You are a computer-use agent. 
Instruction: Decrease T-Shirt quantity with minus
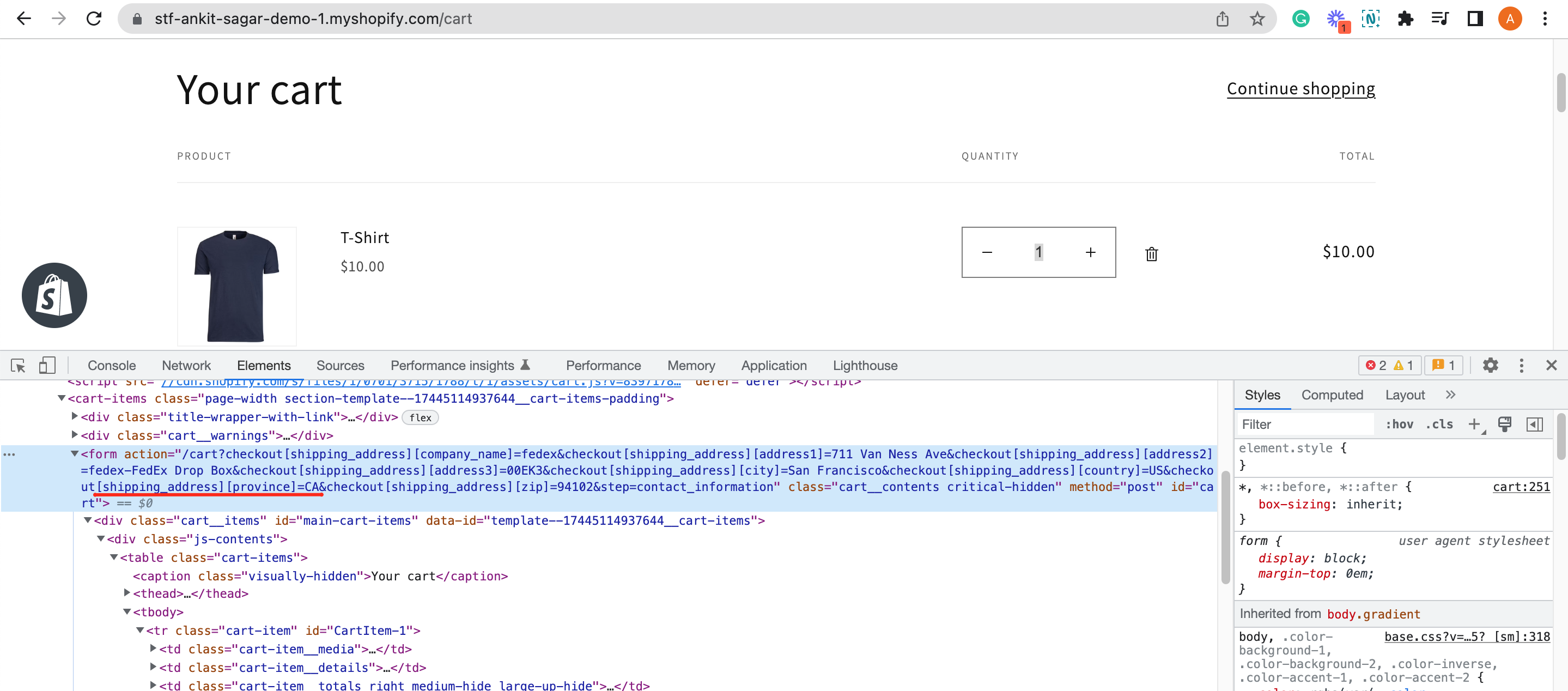pos(987,253)
